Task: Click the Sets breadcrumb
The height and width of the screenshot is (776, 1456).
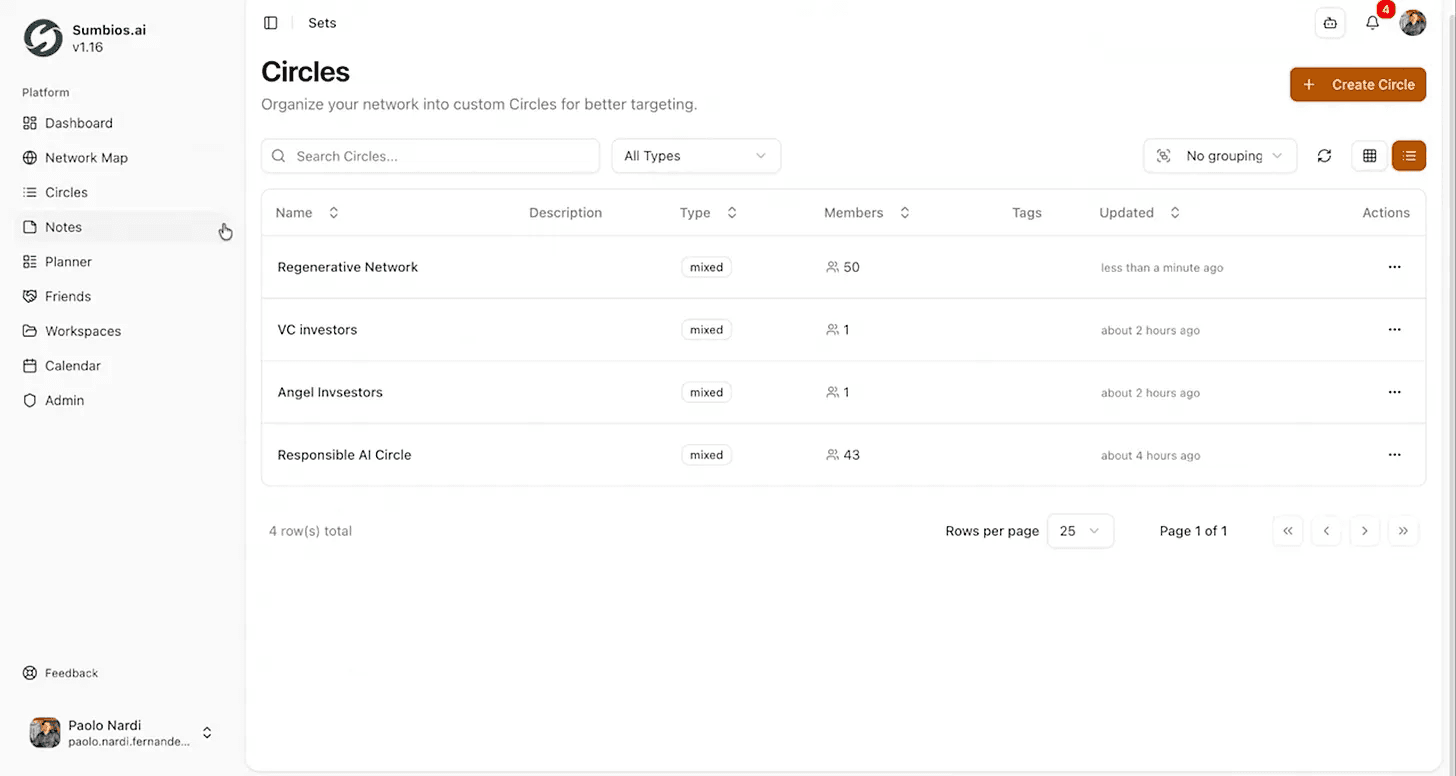Action: [x=322, y=23]
